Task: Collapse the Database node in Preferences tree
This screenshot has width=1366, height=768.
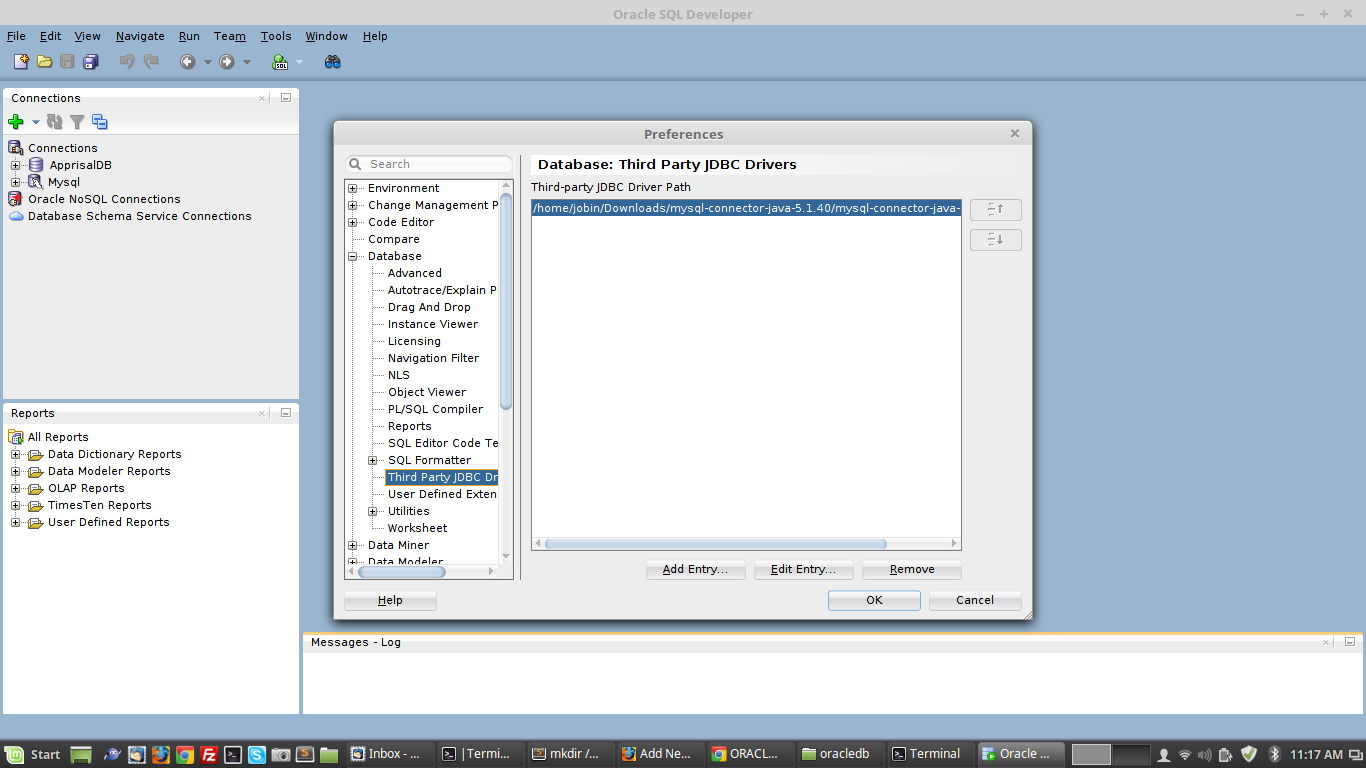Action: (x=353, y=256)
